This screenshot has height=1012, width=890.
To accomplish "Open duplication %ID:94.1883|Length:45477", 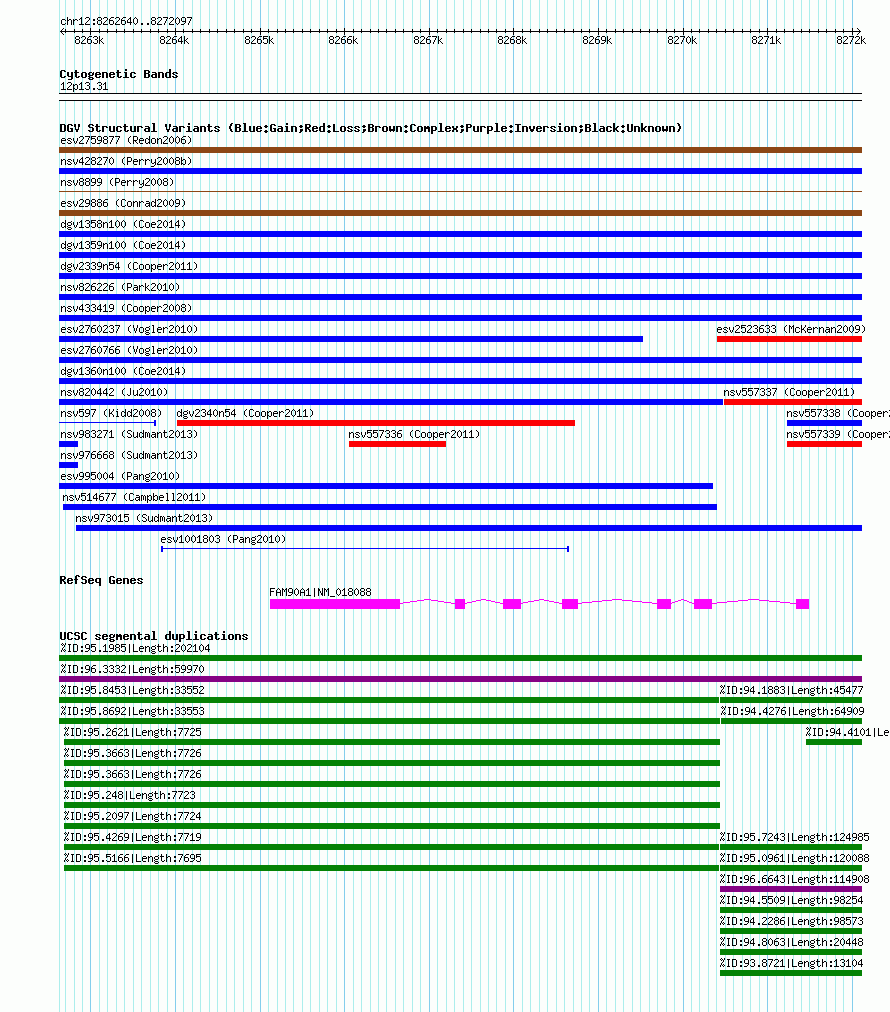I will pyautogui.click(x=791, y=690).
